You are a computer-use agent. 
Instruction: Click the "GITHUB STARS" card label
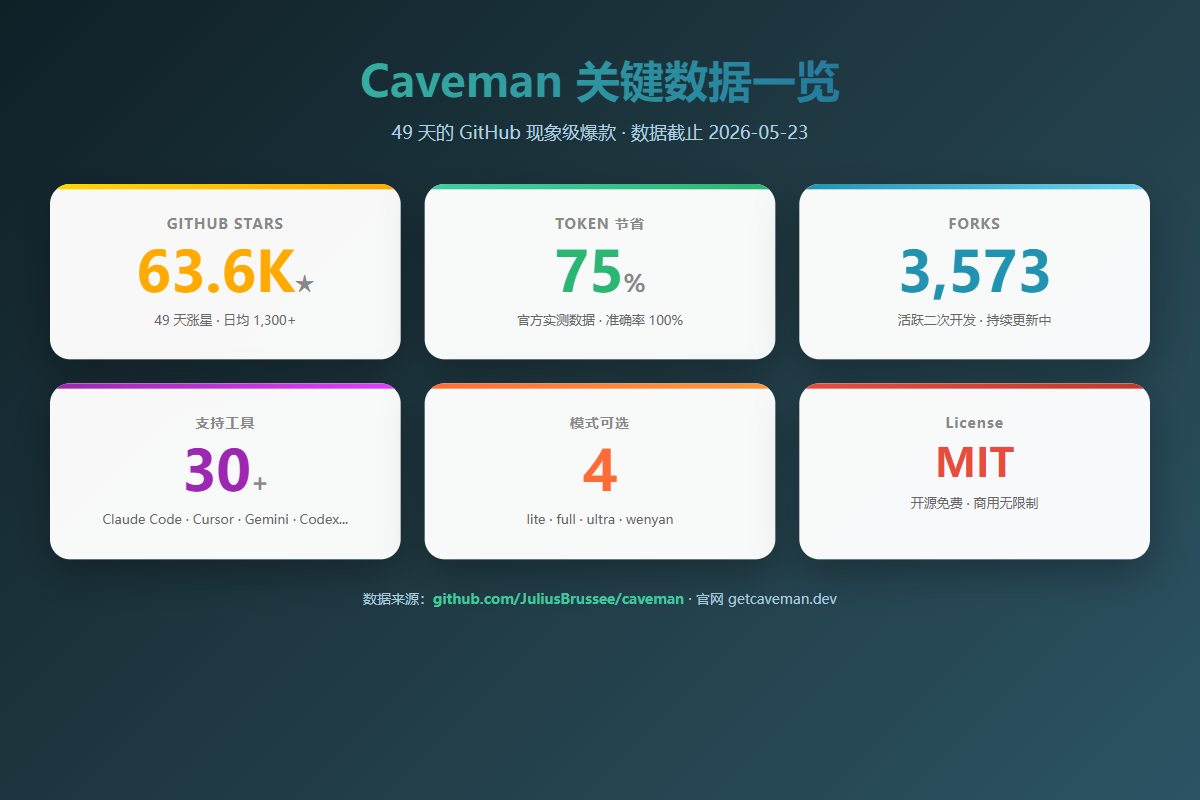[x=225, y=224]
